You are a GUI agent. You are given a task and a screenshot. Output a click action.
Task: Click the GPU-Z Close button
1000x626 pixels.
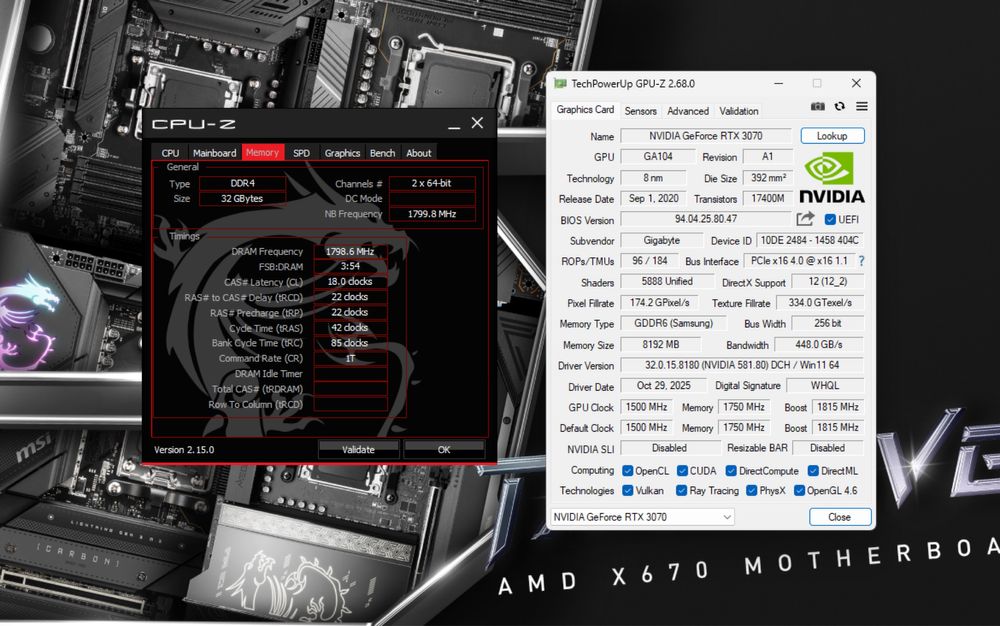839,517
